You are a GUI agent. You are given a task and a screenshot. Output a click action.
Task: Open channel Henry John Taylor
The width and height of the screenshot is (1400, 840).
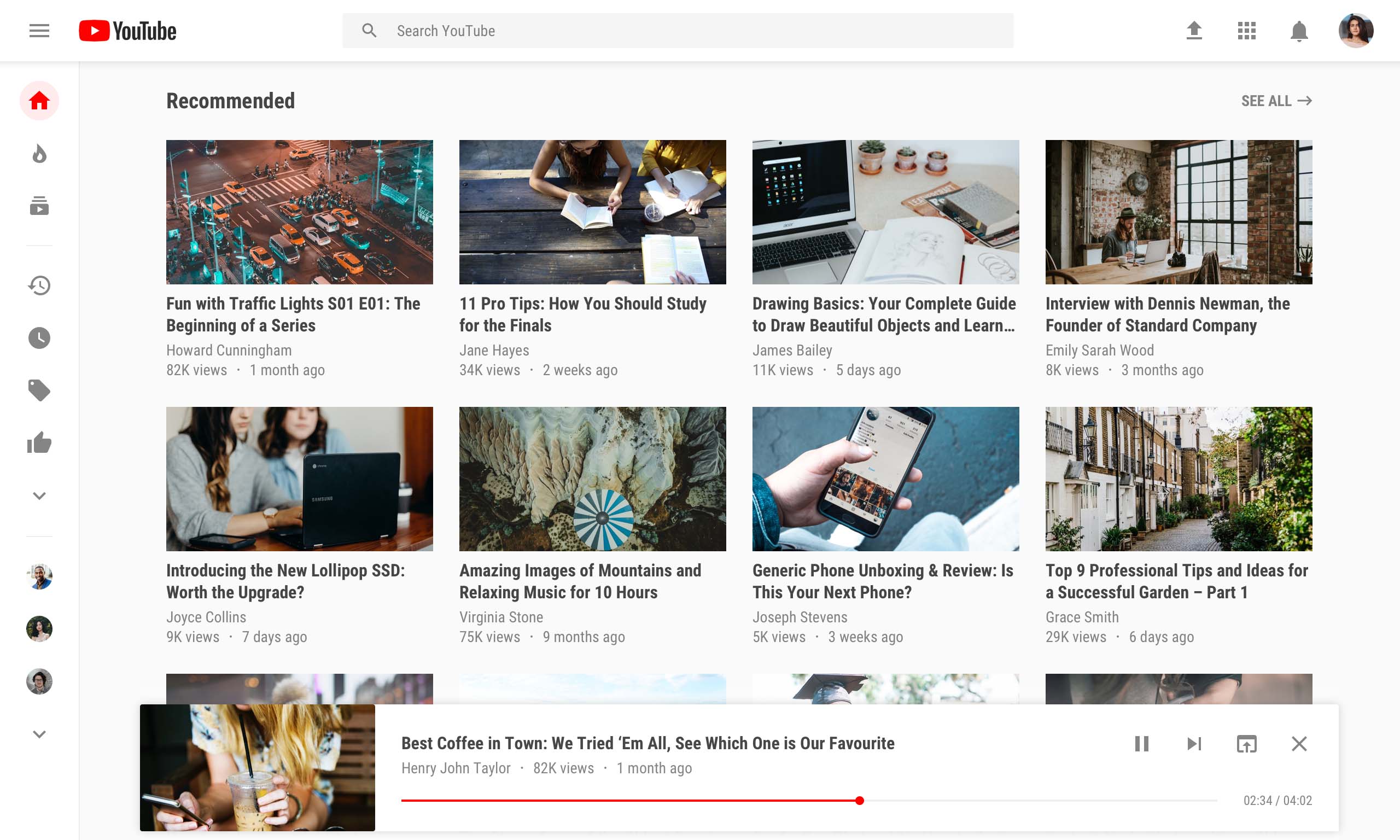[456, 768]
